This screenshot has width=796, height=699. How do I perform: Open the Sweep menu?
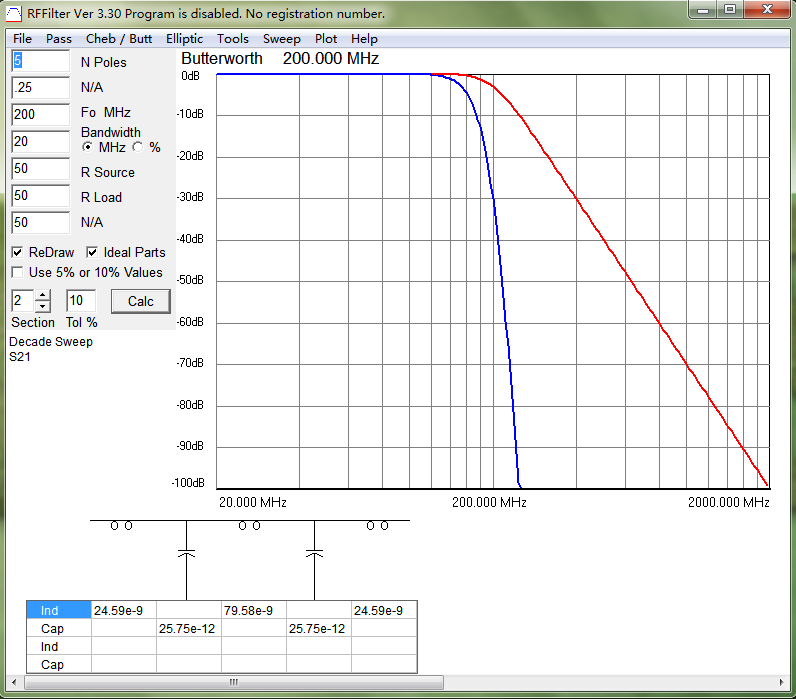(282, 39)
